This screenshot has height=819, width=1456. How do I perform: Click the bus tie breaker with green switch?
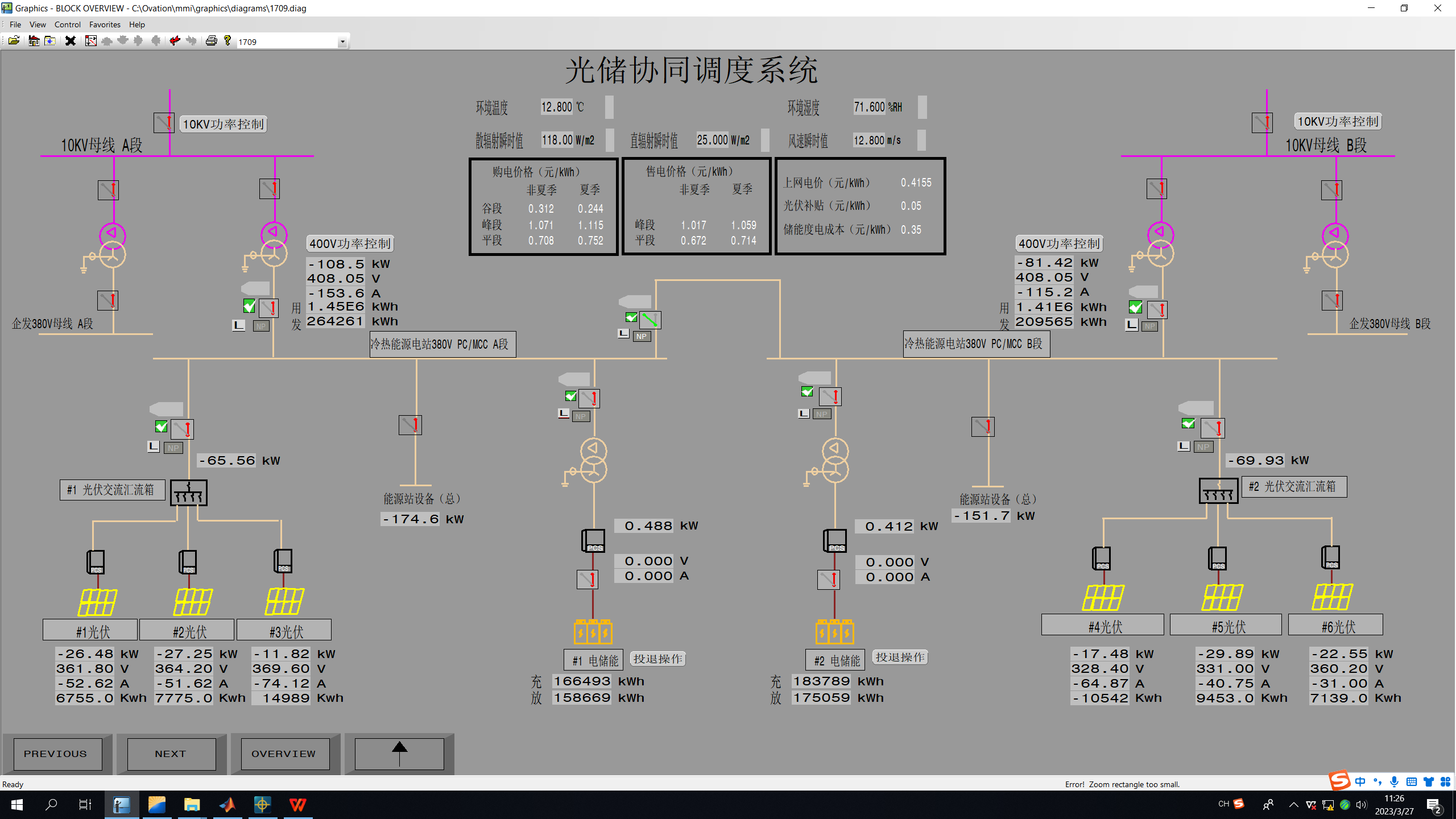[650, 320]
